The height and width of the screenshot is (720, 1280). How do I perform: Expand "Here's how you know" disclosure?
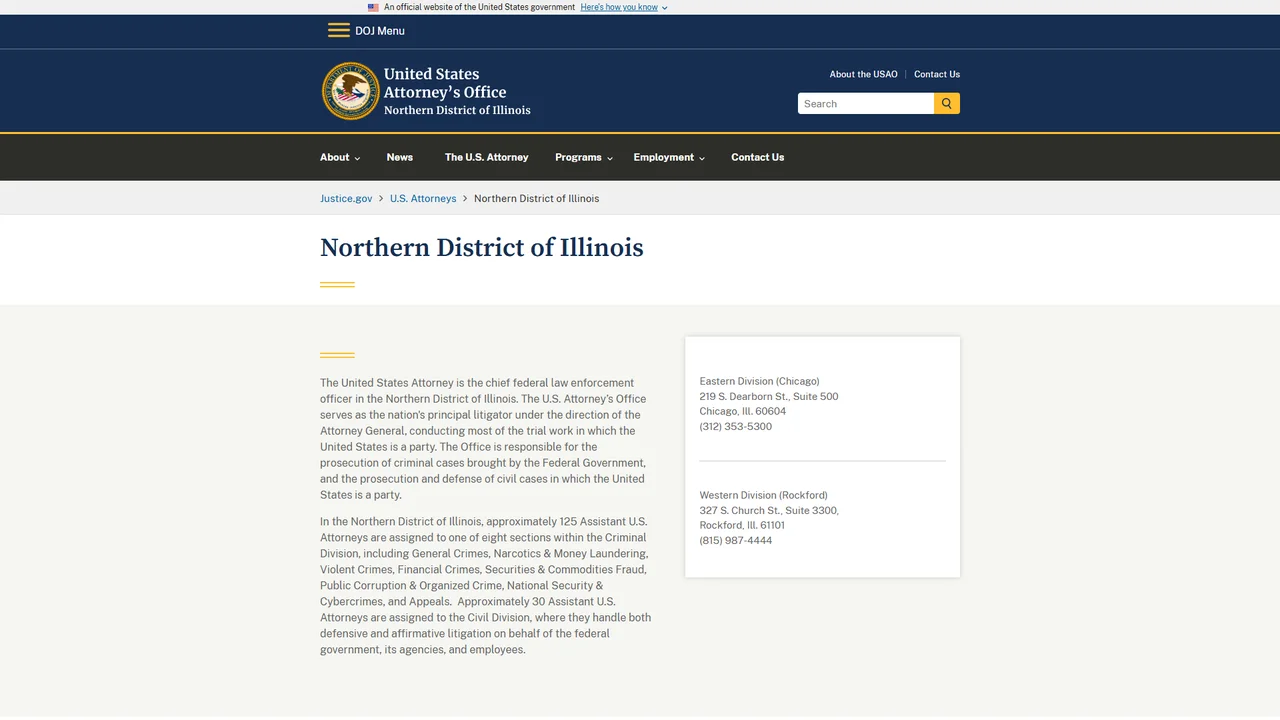coord(623,7)
